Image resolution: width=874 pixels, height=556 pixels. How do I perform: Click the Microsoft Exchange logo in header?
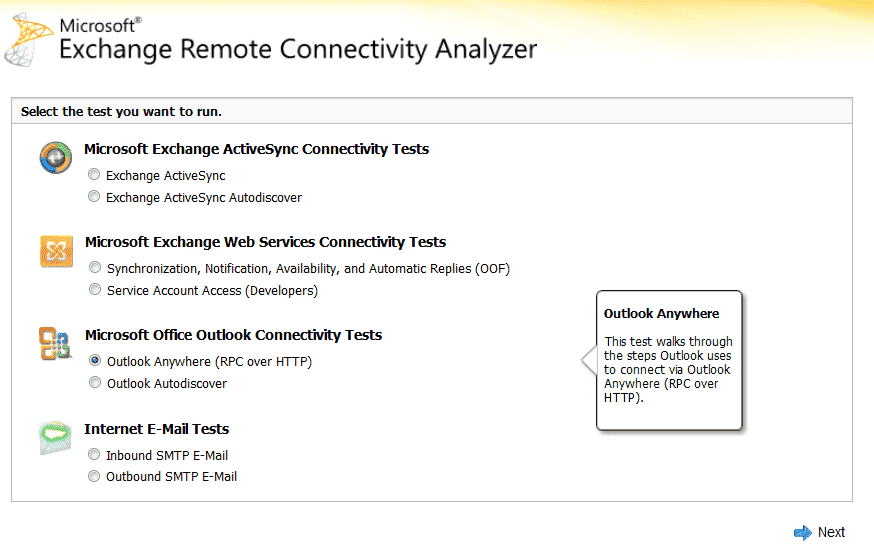pyautogui.click(x=28, y=40)
